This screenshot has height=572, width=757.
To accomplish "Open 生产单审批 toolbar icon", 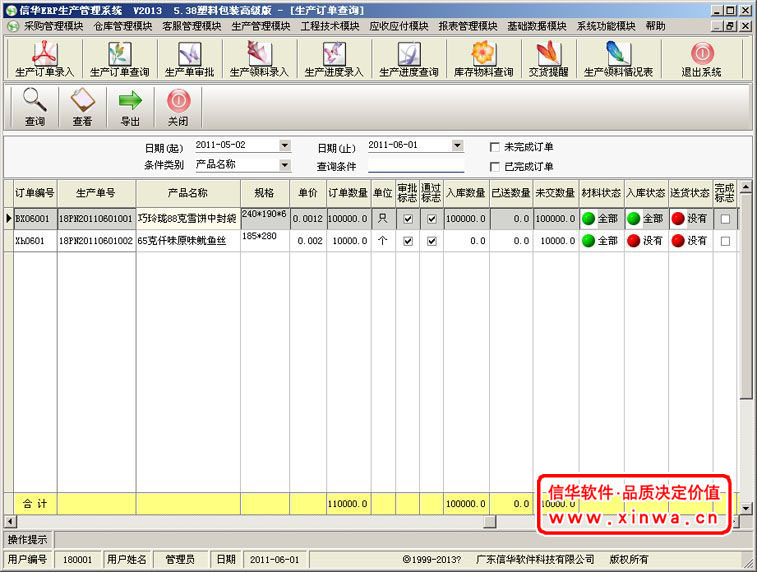I will point(189,59).
